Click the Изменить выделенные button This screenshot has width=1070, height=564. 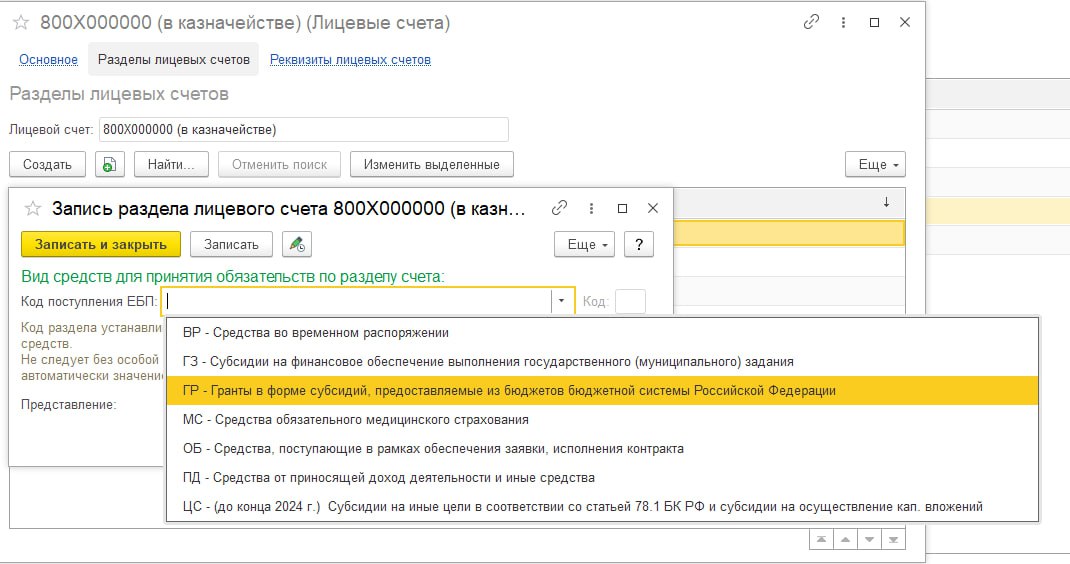pos(431,164)
